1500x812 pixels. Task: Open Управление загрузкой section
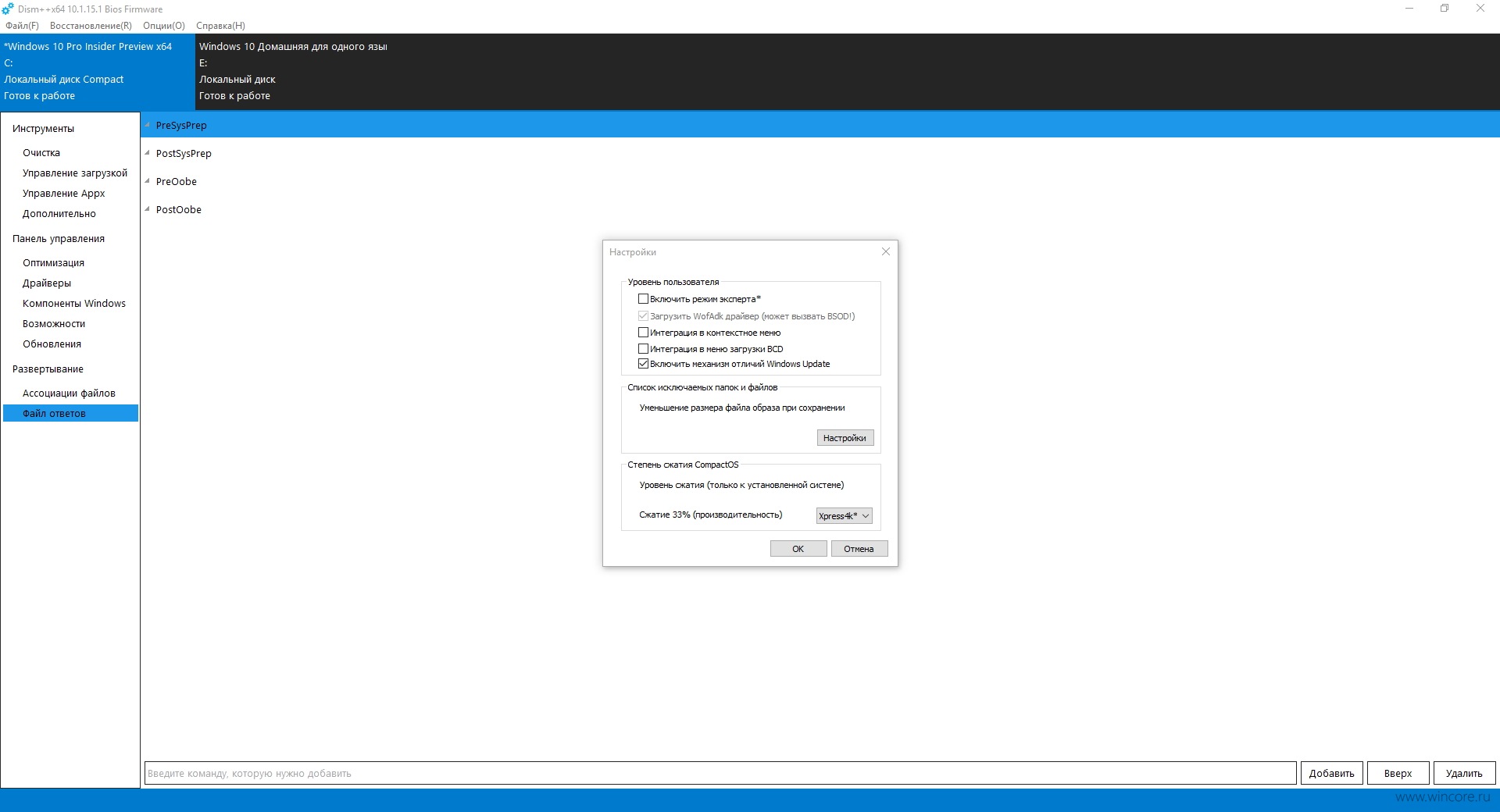(x=75, y=173)
